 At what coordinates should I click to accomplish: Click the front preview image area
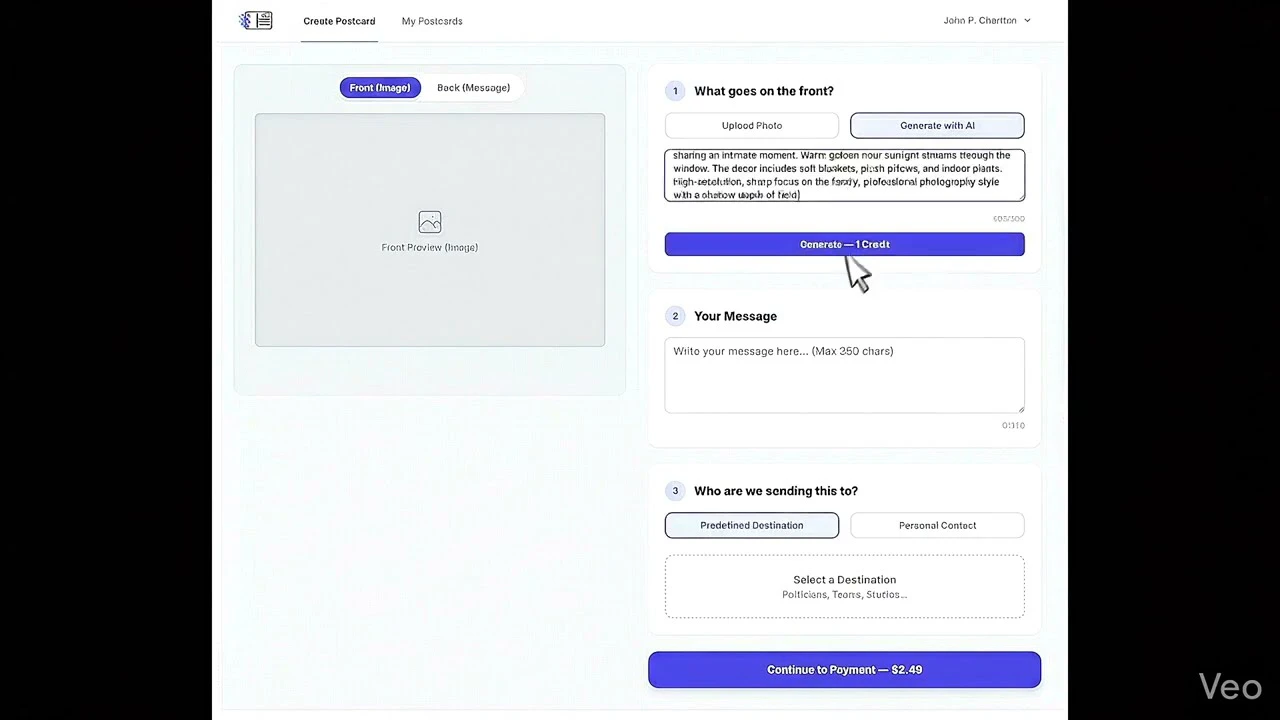(430, 230)
